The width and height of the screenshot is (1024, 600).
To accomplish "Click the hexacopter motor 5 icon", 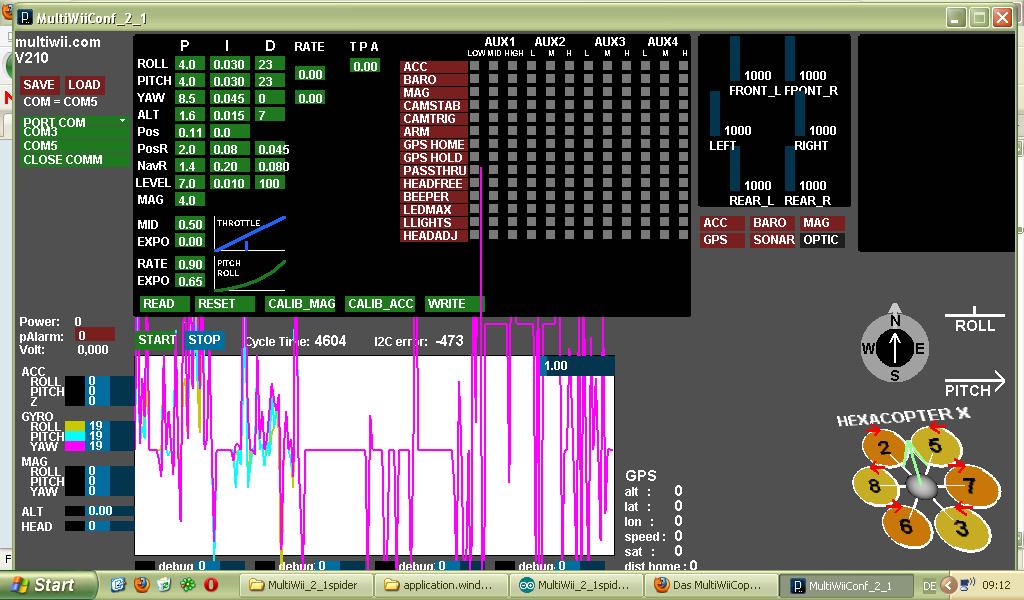I will [x=936, y=445].
